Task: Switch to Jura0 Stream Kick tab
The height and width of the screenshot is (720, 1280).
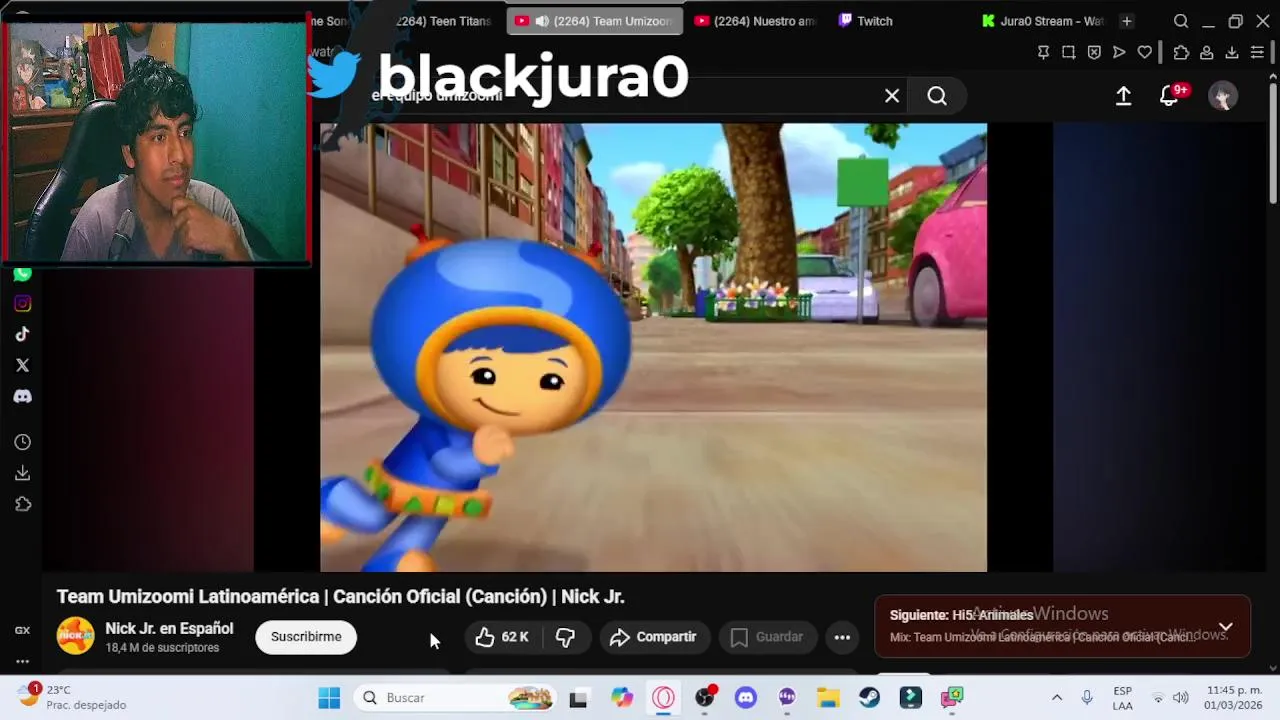Action: click(x=1042, y=21)
